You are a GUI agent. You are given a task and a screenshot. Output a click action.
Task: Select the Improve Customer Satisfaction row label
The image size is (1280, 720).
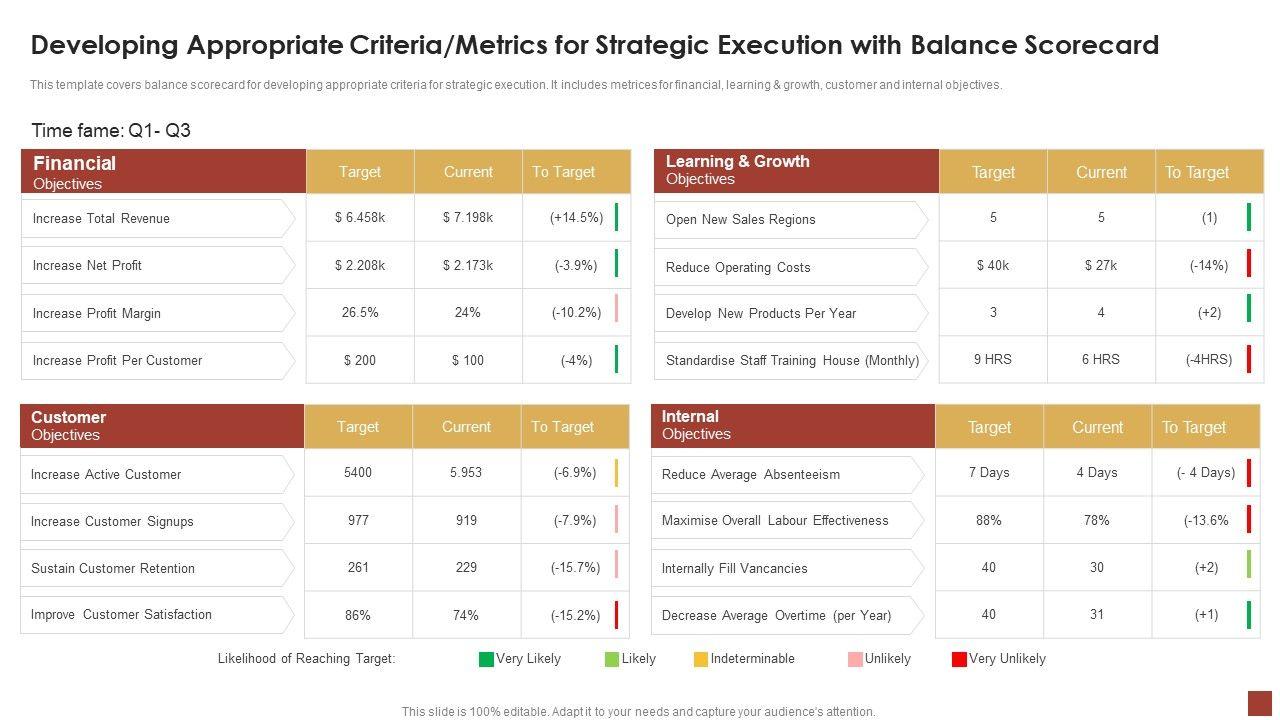(121, 615)
